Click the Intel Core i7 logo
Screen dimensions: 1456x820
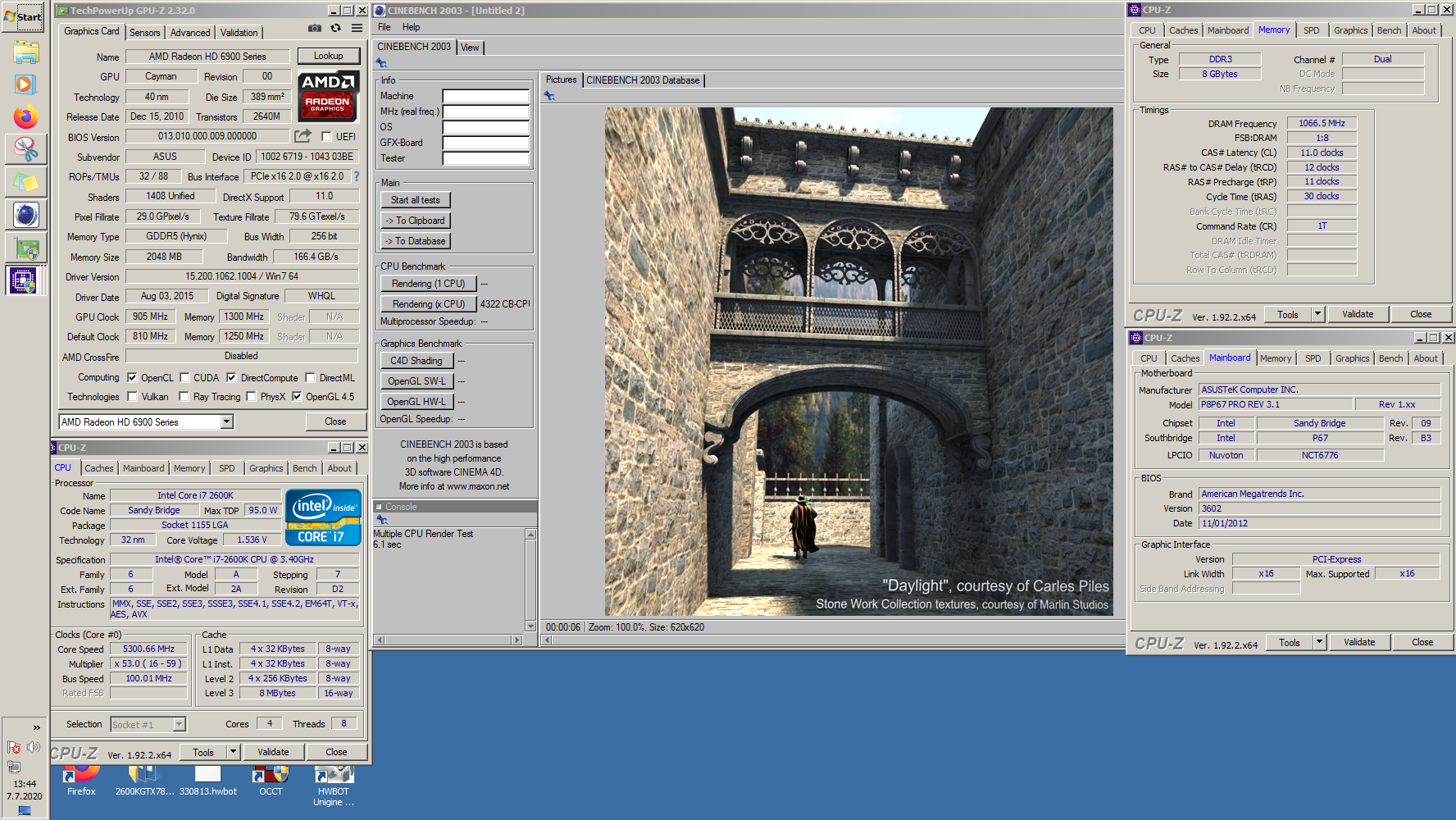323,517
